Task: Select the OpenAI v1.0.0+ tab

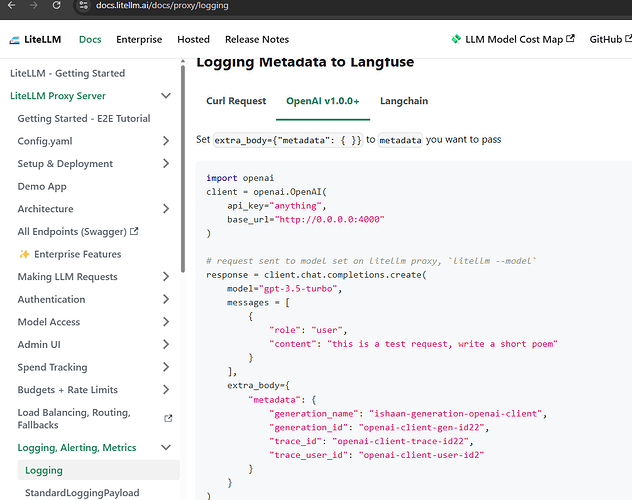Action: pos(322,101)
